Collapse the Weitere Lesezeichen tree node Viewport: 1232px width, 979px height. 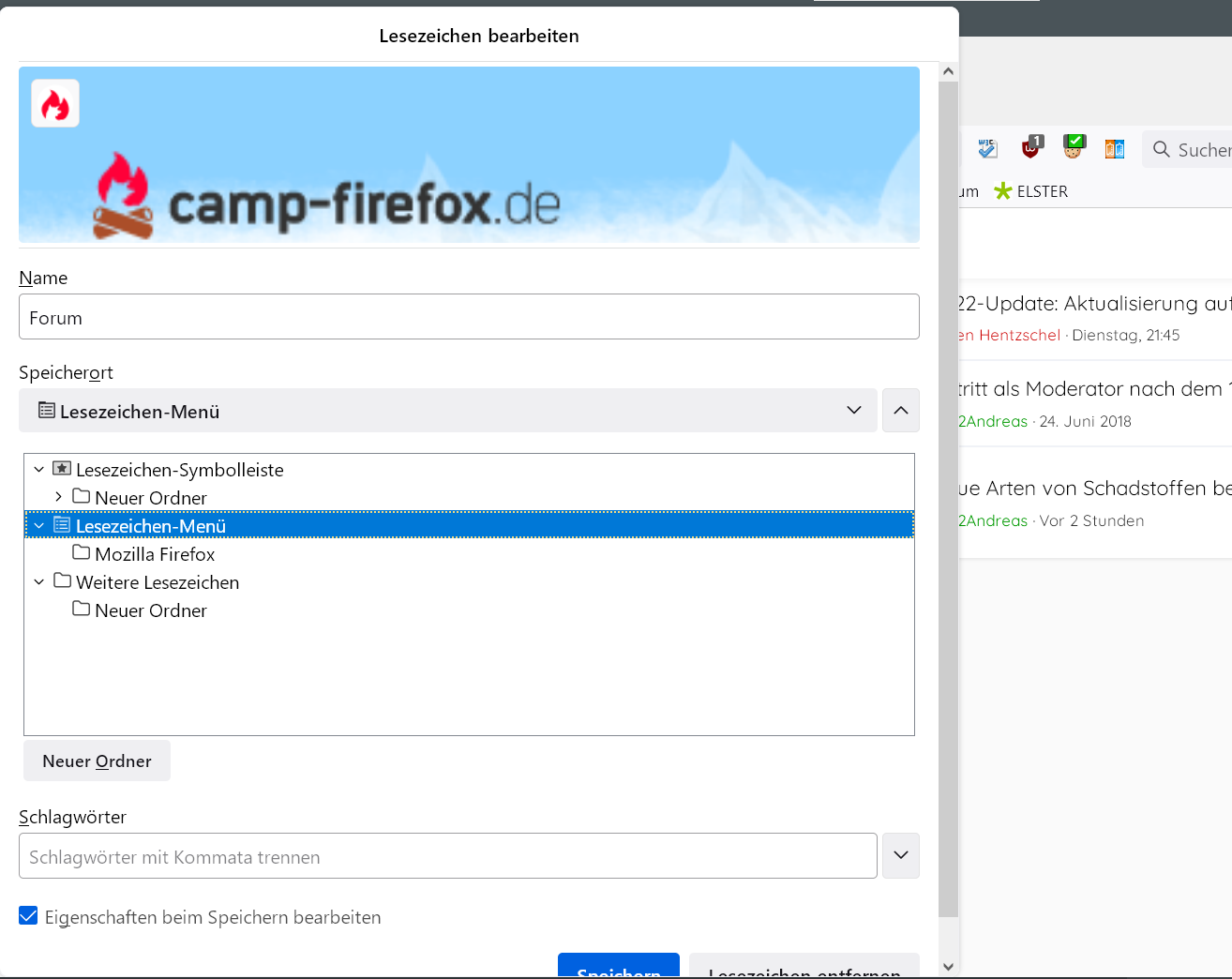coord(39,581)
